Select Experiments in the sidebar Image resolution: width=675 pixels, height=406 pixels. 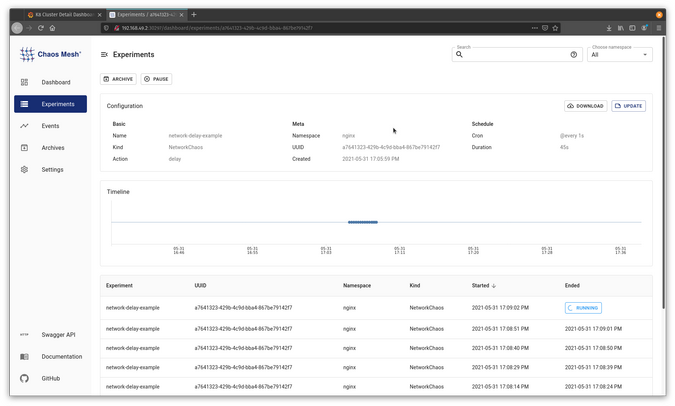pos(50,104)
